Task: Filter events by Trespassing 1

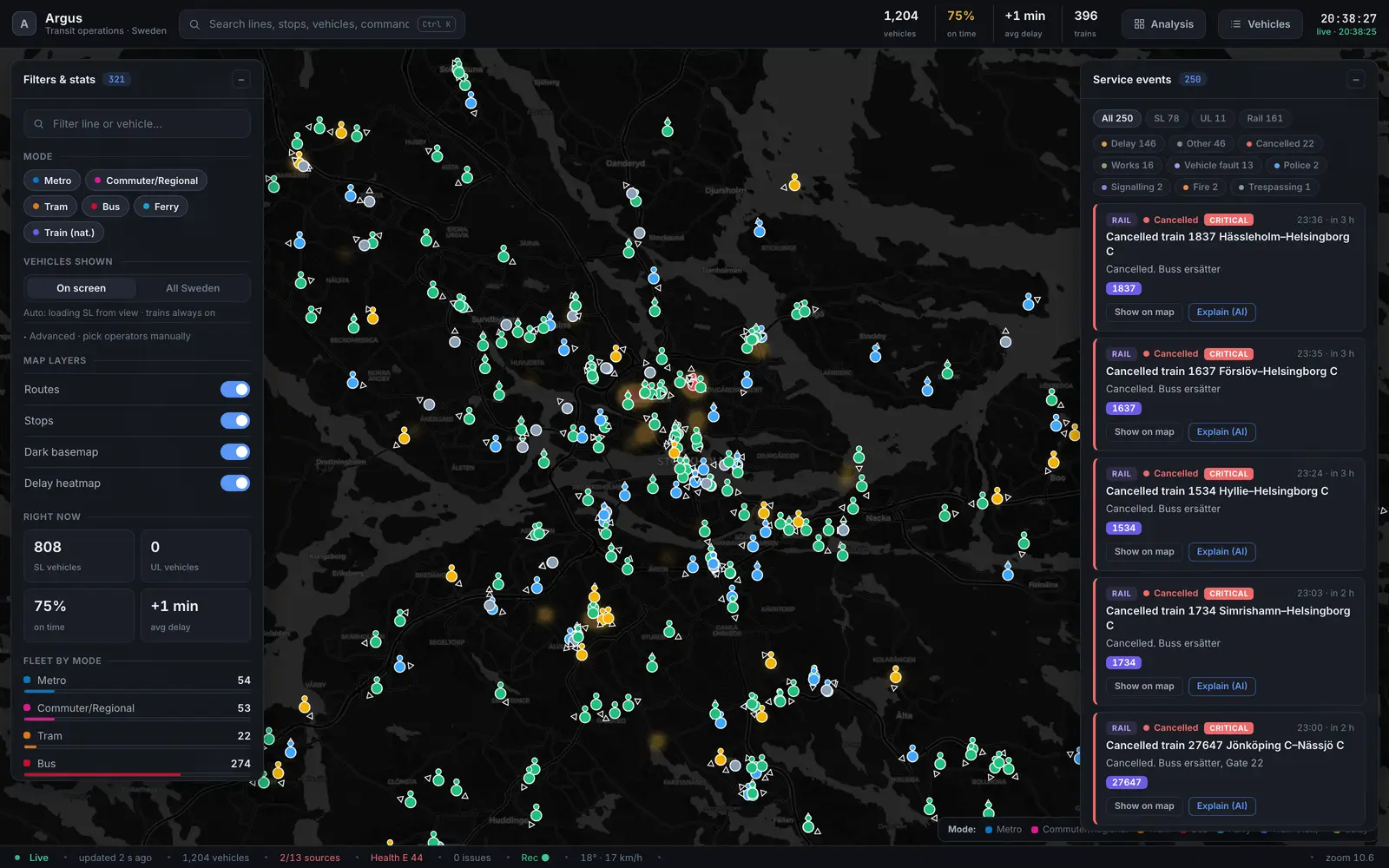Action: click(1274, 187)
